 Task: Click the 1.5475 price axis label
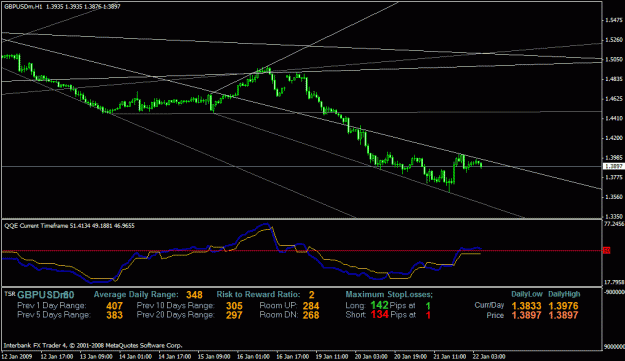pyautogui.click(x=613, y=20)
